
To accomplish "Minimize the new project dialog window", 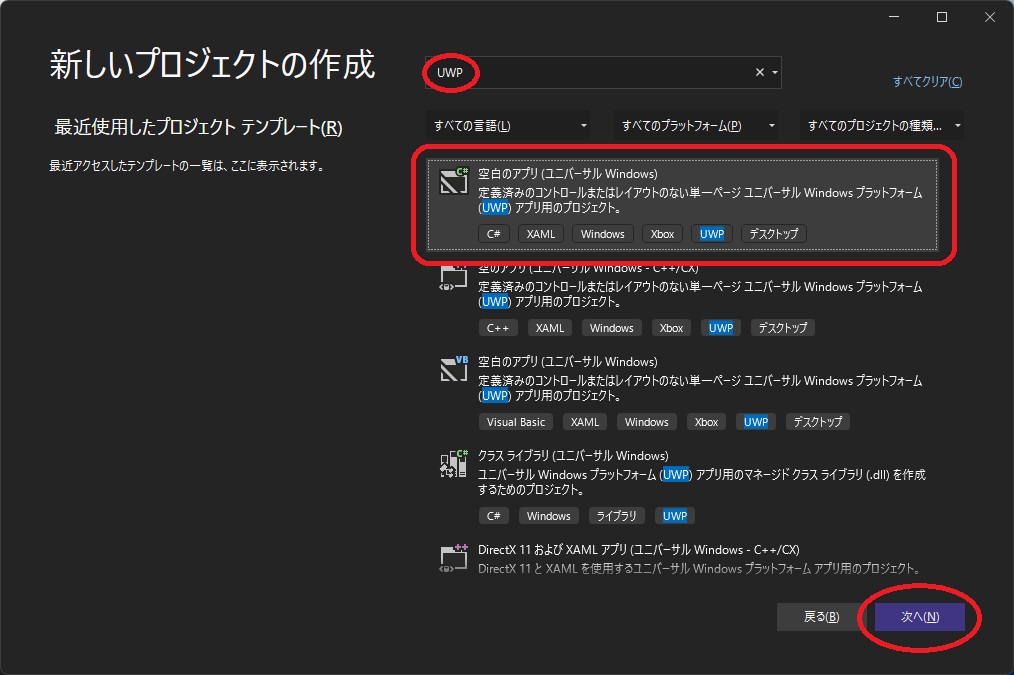I will click(x=894, y=17).
